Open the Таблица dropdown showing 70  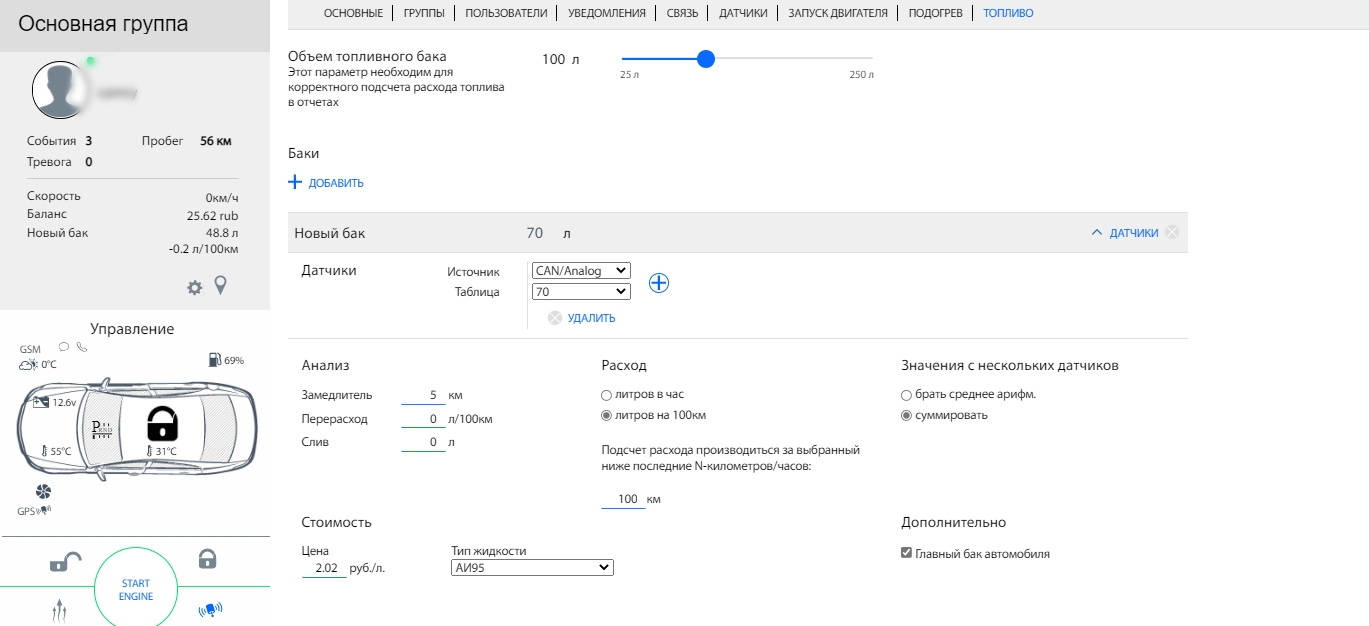[581, 292]
